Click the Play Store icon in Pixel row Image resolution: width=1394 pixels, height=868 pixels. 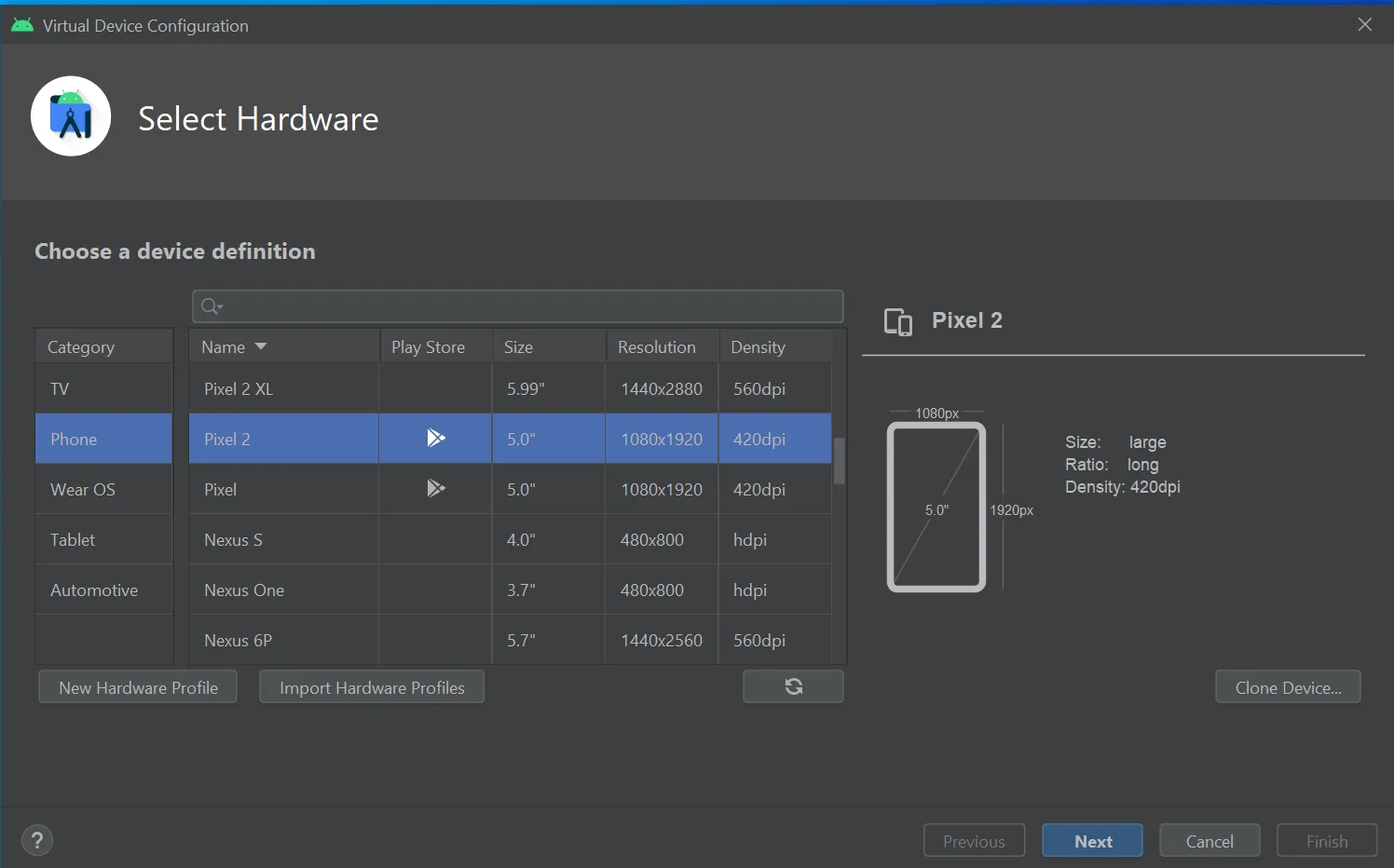(436, 488)
